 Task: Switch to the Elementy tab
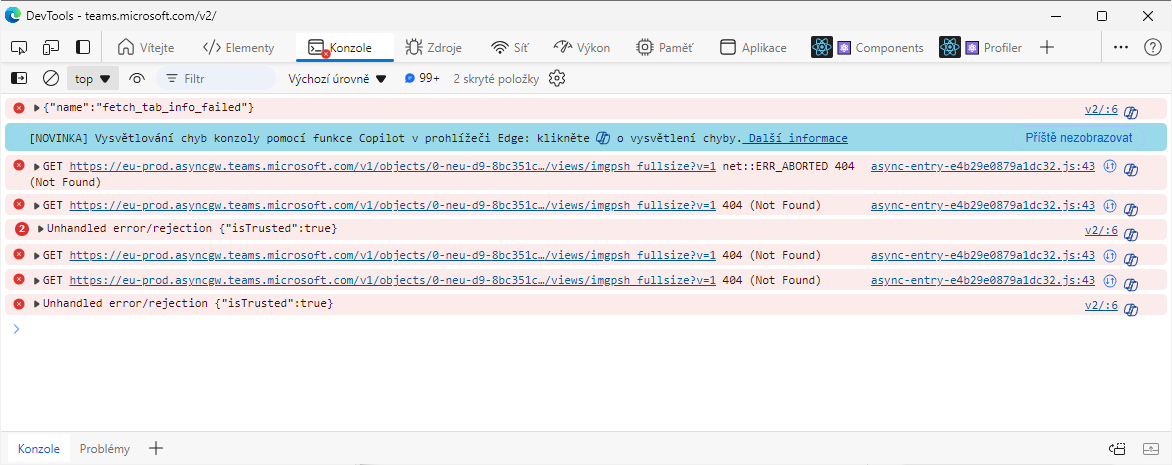(x=238, y=47)
